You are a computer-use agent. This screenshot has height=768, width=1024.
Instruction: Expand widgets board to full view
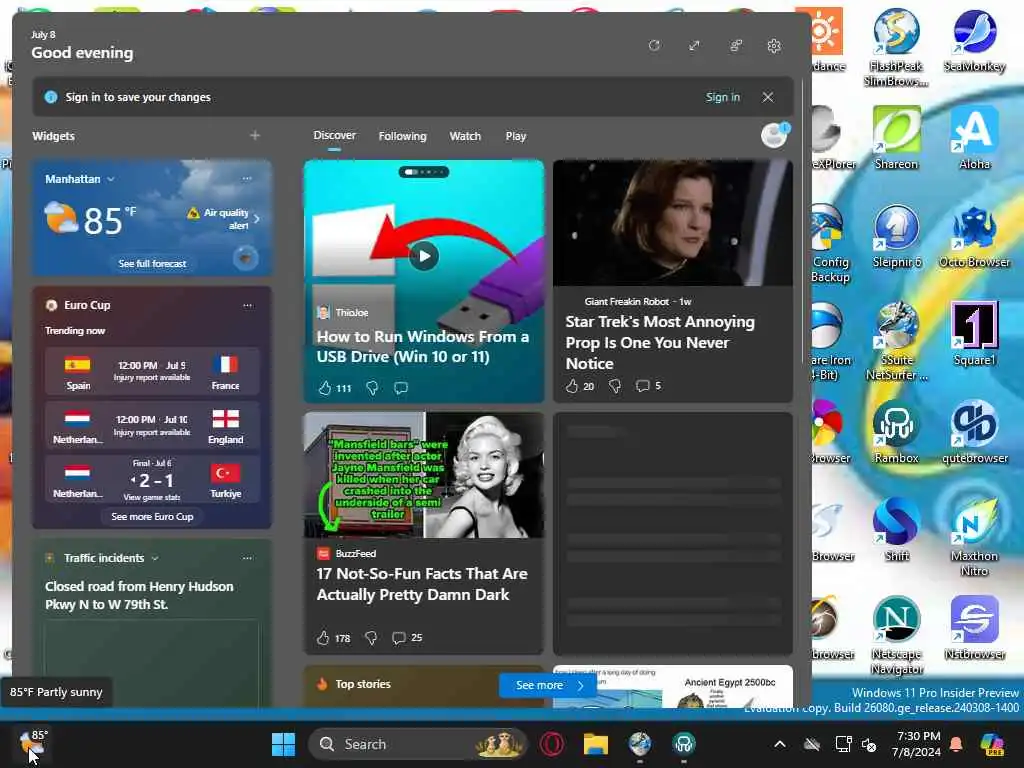694,46
